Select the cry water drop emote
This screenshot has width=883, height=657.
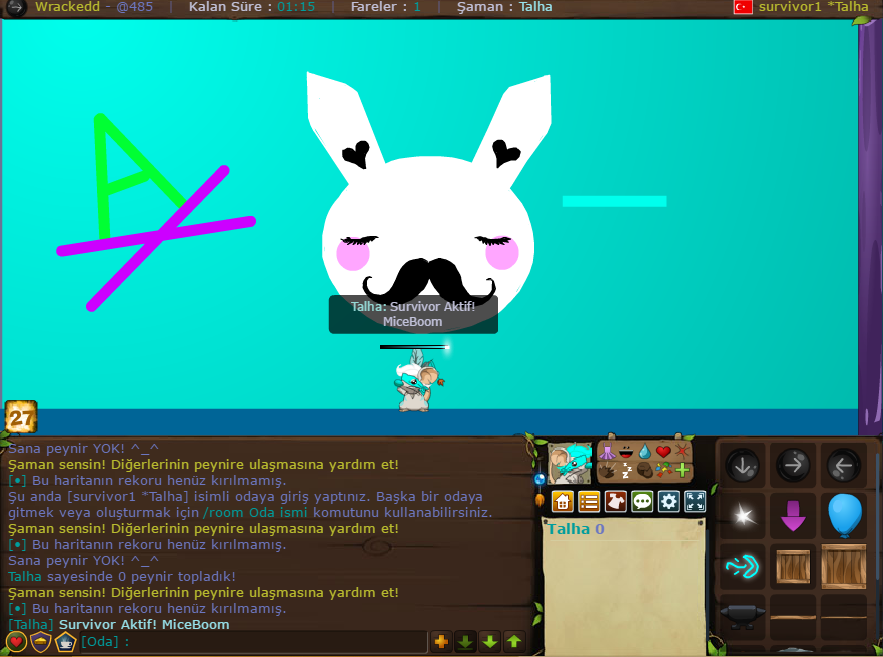(645, 452)
